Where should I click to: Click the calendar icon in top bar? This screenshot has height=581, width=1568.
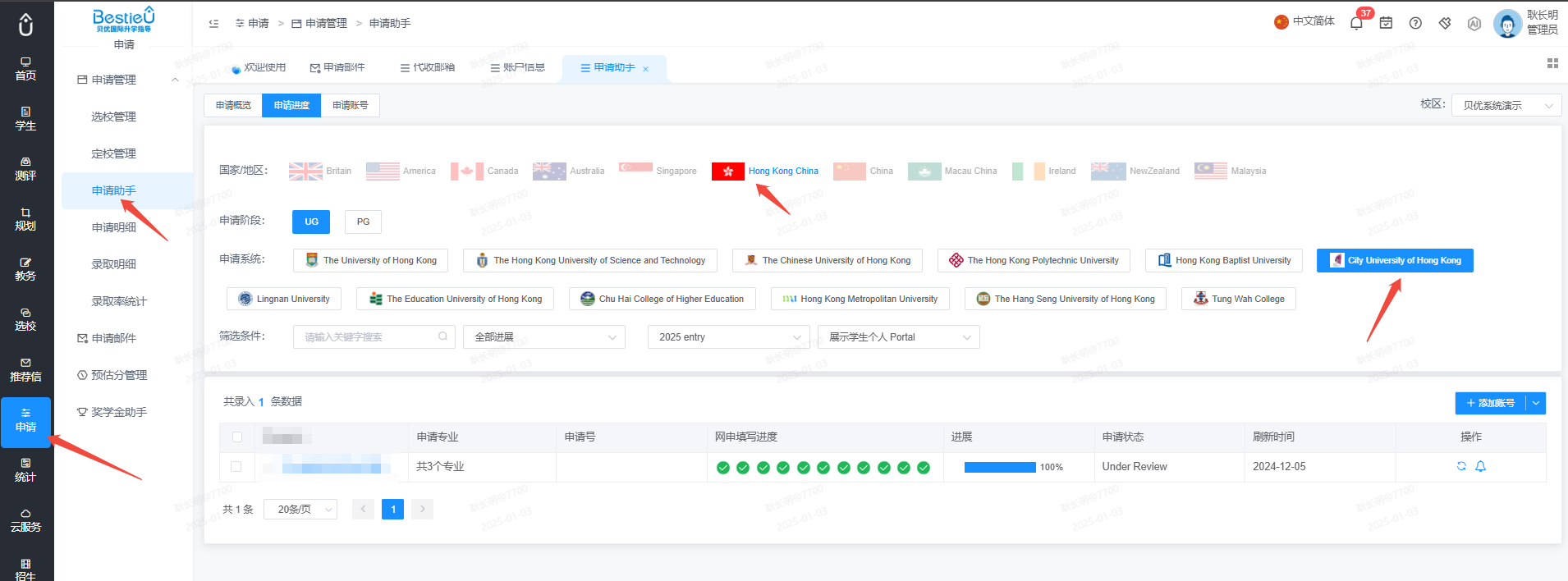click(x=1386, y=23)
